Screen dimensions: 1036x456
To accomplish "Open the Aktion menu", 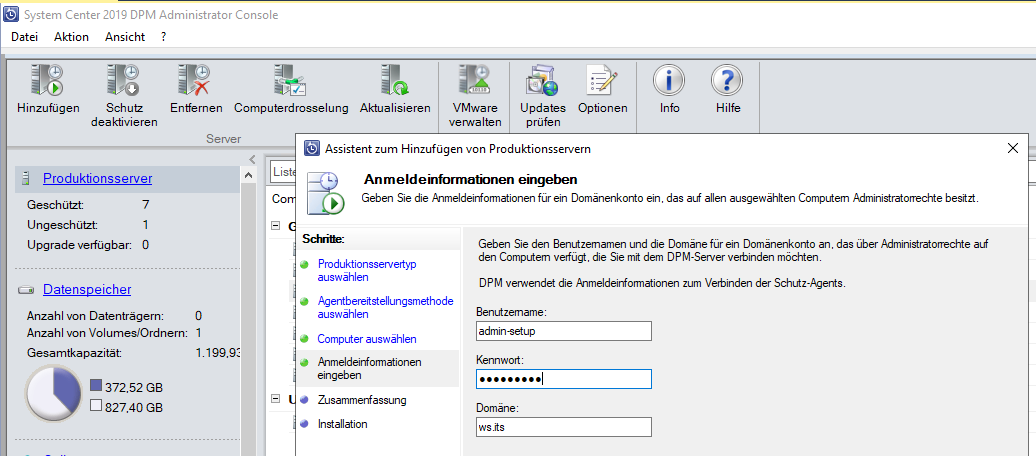I will tap(71, 37).
